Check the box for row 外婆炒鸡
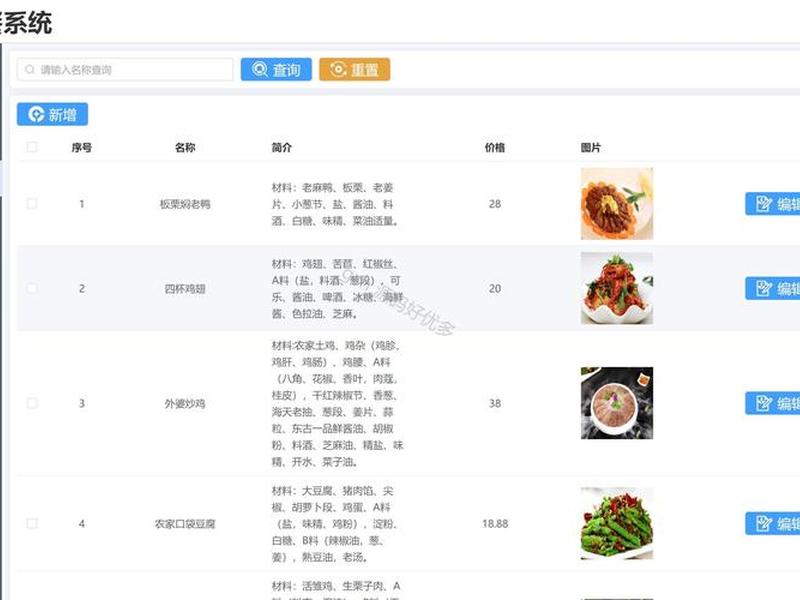Viewport: 800px width, 600px height. 32,403
